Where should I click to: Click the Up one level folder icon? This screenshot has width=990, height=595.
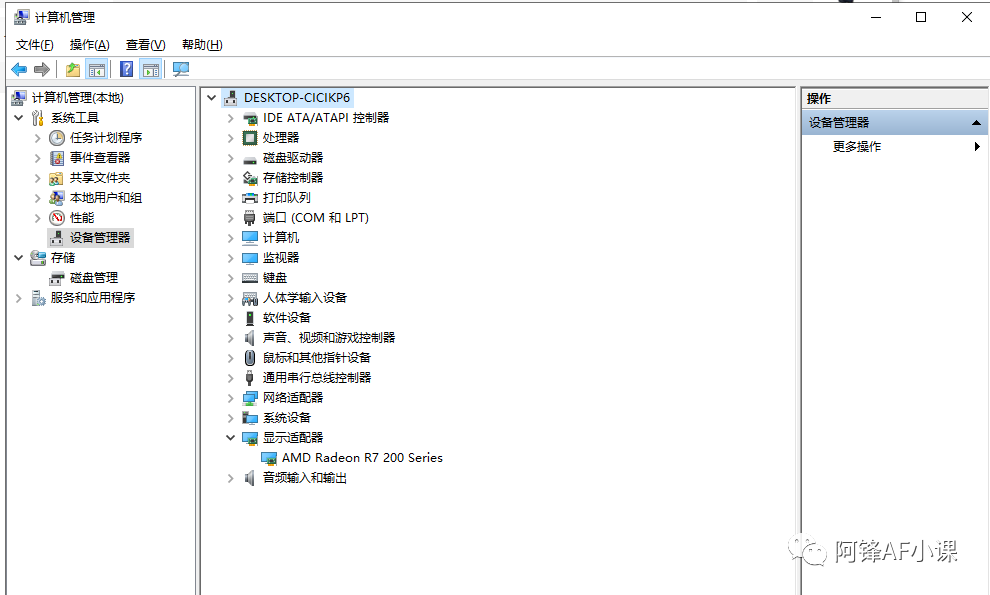(x=72, y=69)
